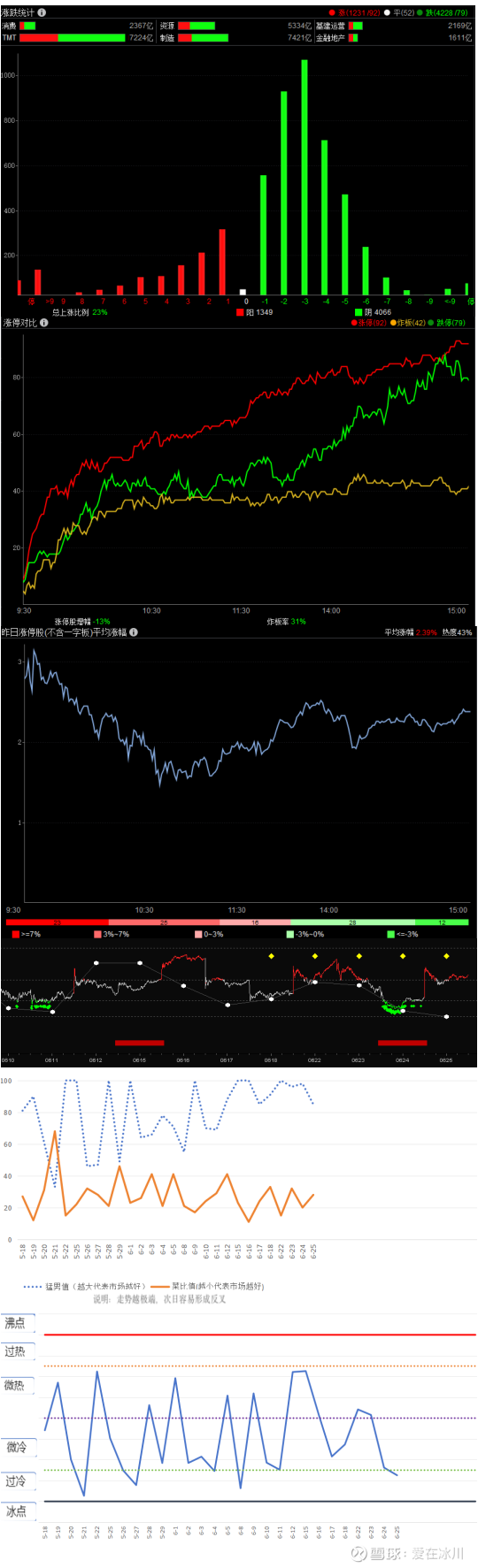Select the 冰点 level tab
Viewport: 478px width, 1568px height.
tap(17, 1511)
